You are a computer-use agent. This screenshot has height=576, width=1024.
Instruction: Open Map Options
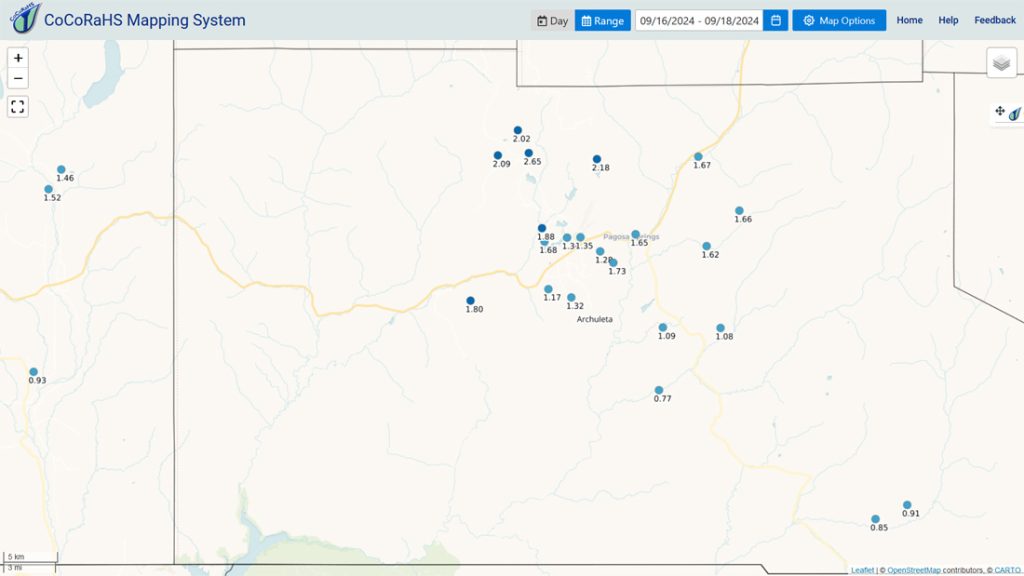(x=839, y=20)
